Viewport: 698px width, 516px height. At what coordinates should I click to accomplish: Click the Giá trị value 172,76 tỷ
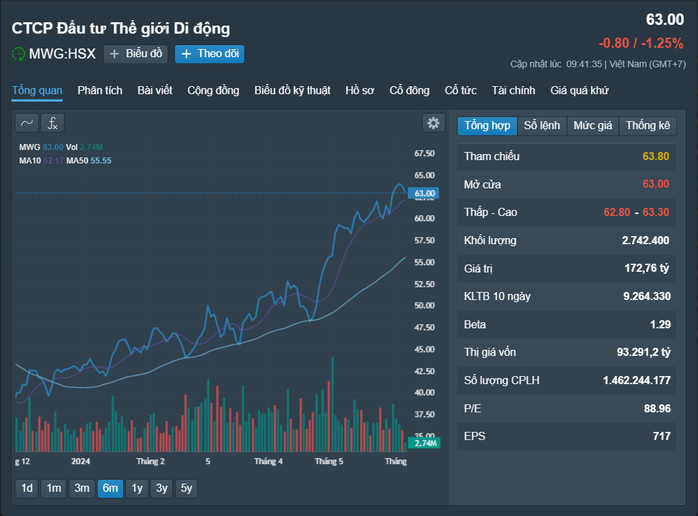pos(646,268)
